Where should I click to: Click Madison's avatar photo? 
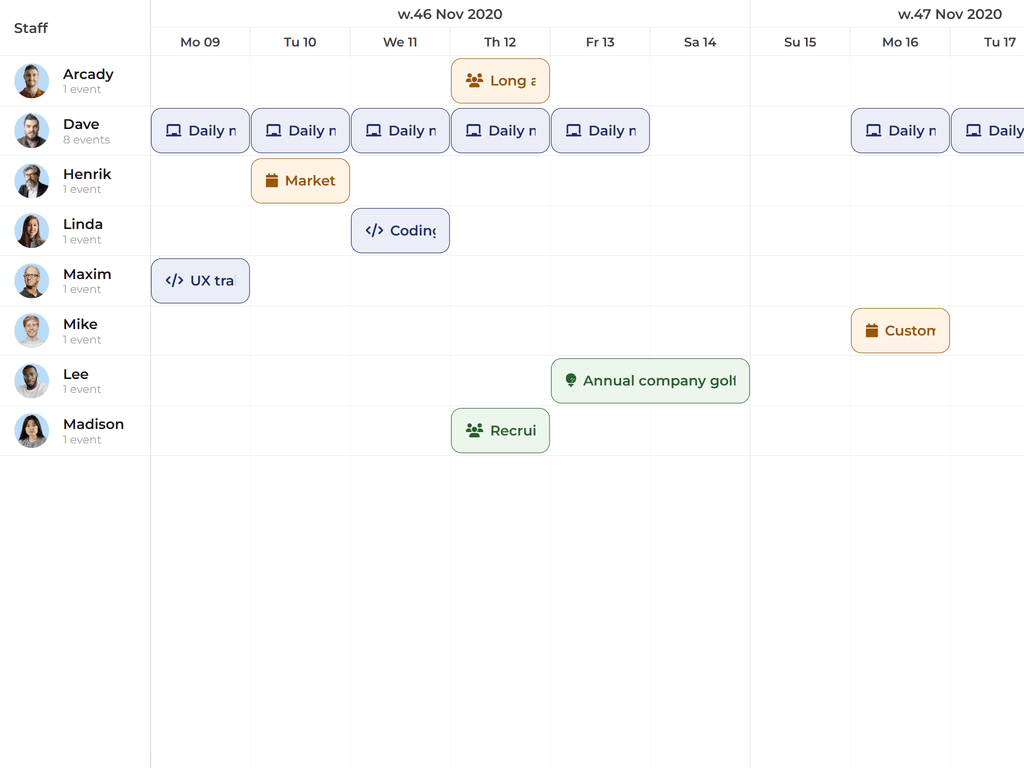click(x=32, y=431)
